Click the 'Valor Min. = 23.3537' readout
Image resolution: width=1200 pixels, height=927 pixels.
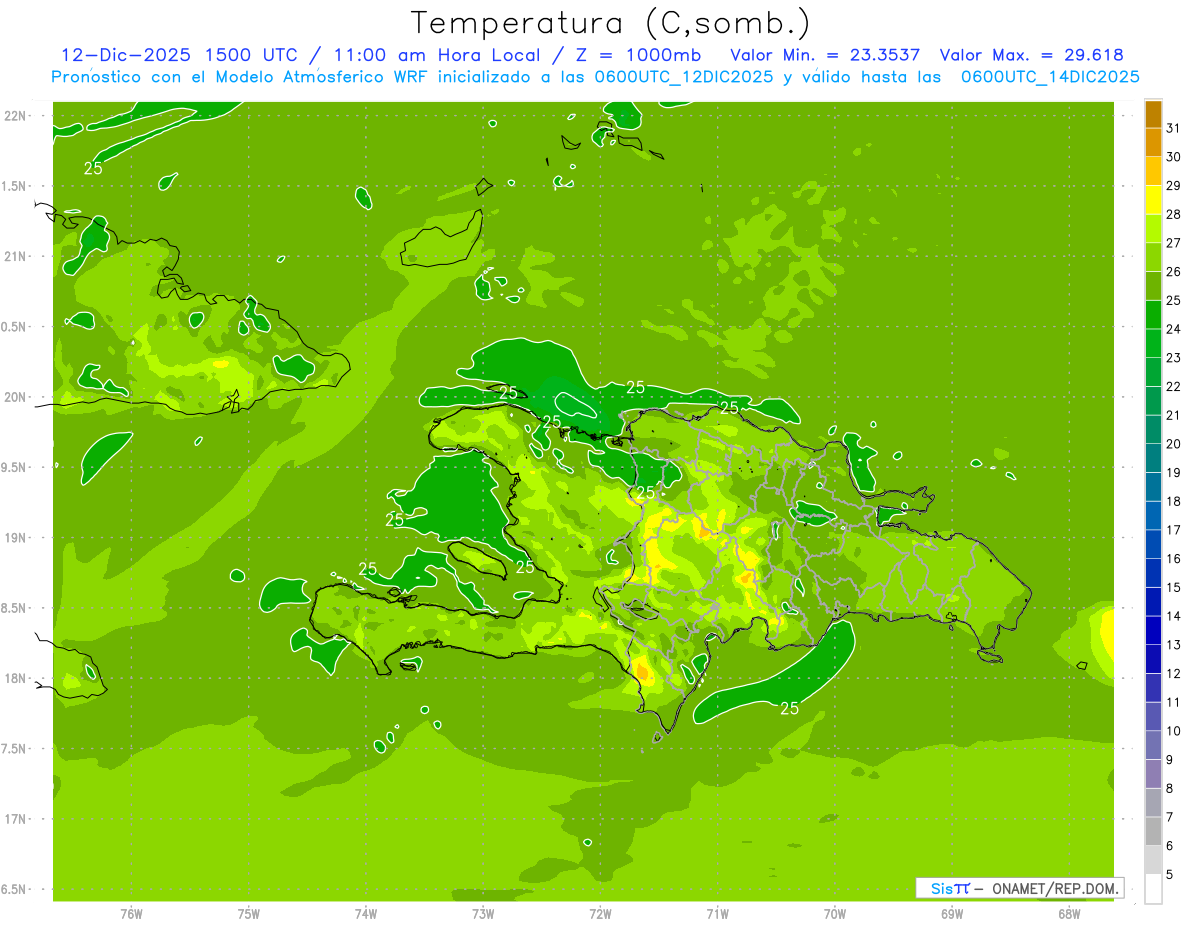(x=825, y=55)
